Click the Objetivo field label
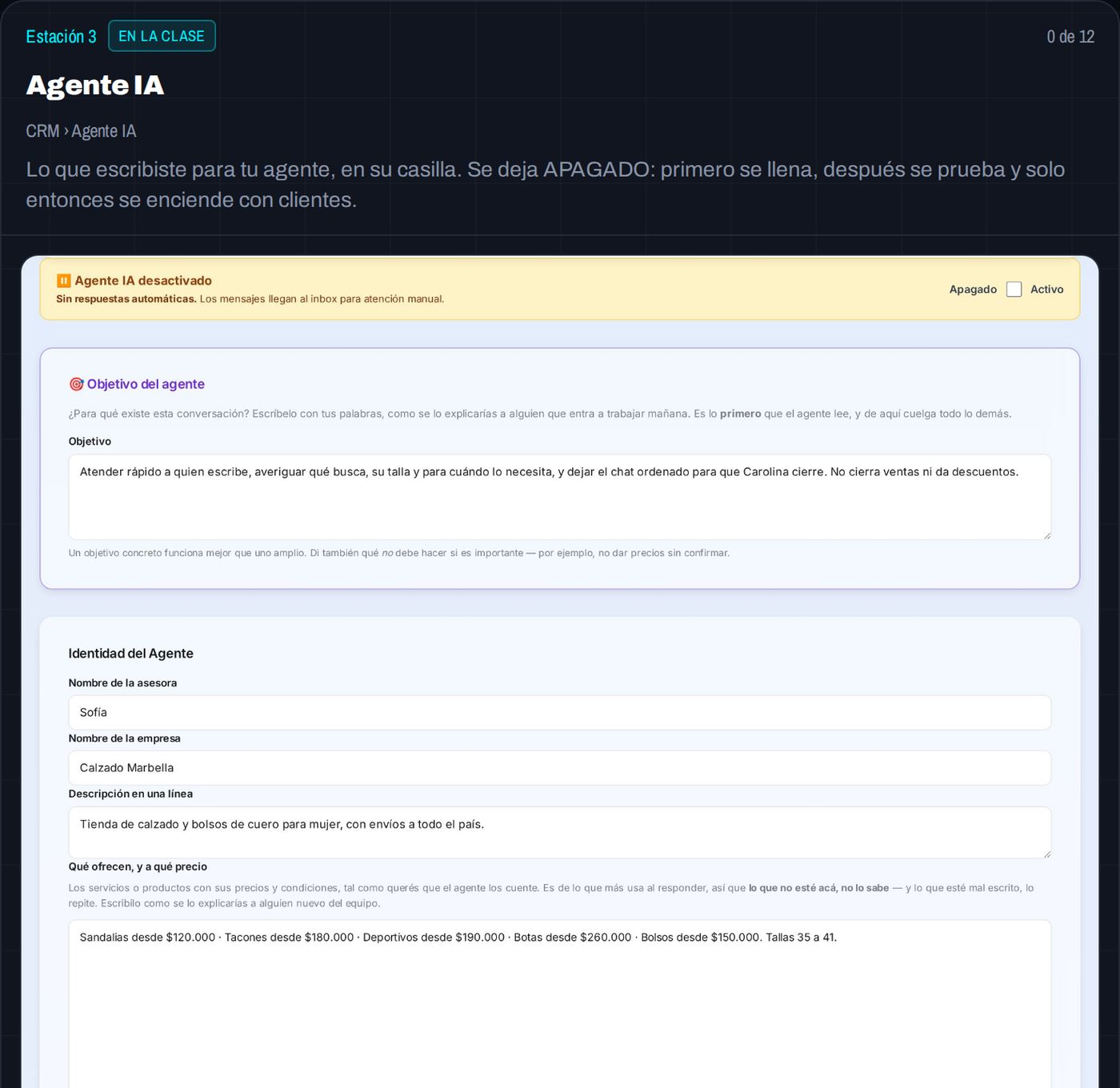 [90, 442]
